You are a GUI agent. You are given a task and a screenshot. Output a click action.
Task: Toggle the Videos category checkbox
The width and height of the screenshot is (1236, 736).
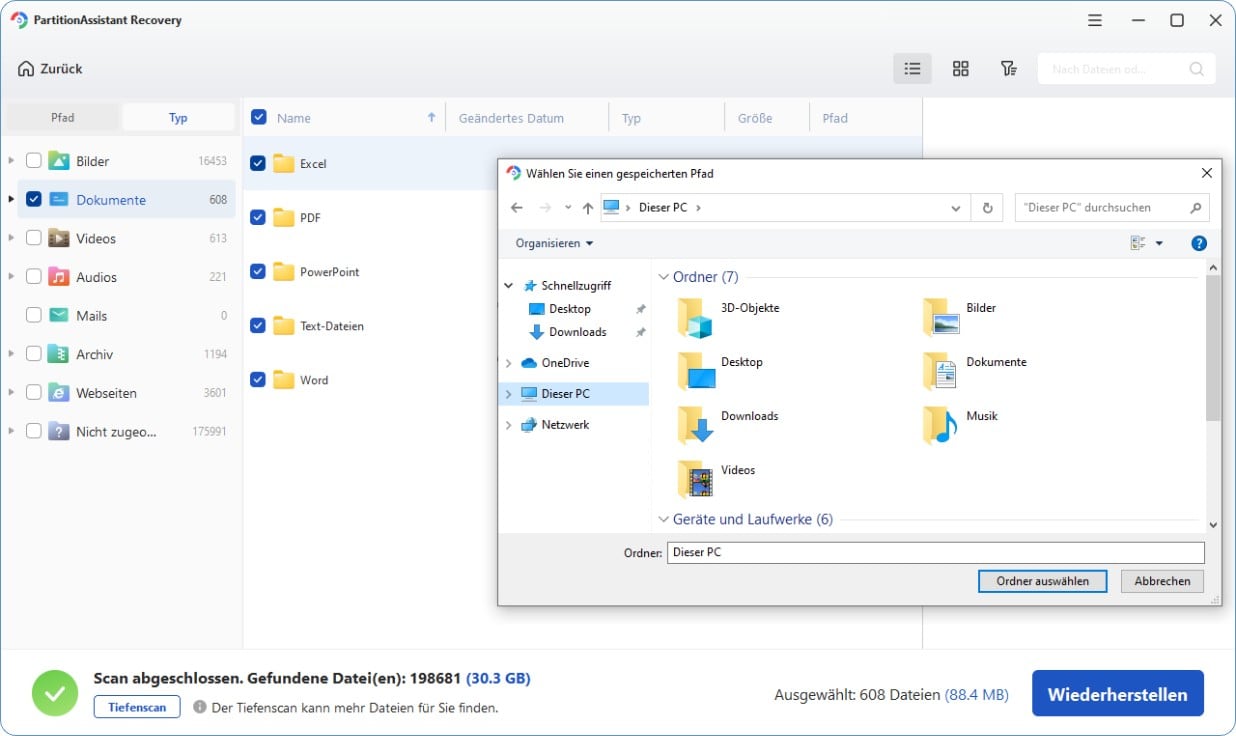34,238
